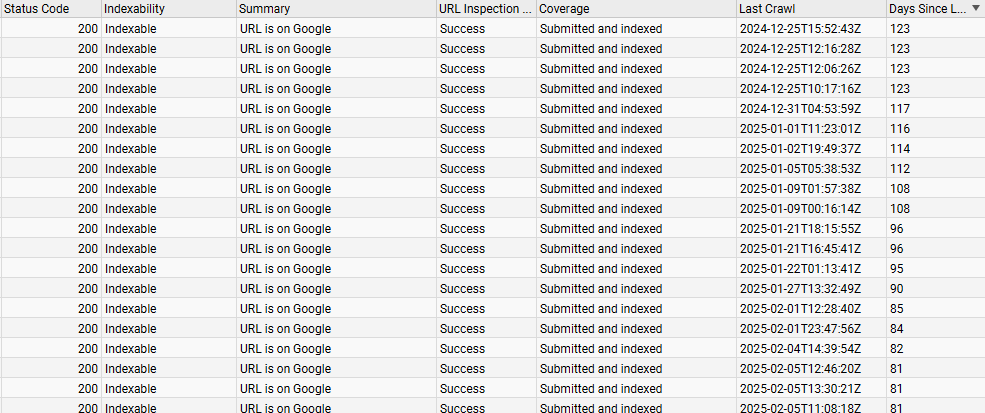Click the Indexability column header
985x413 pixels.
coord(135,8)
